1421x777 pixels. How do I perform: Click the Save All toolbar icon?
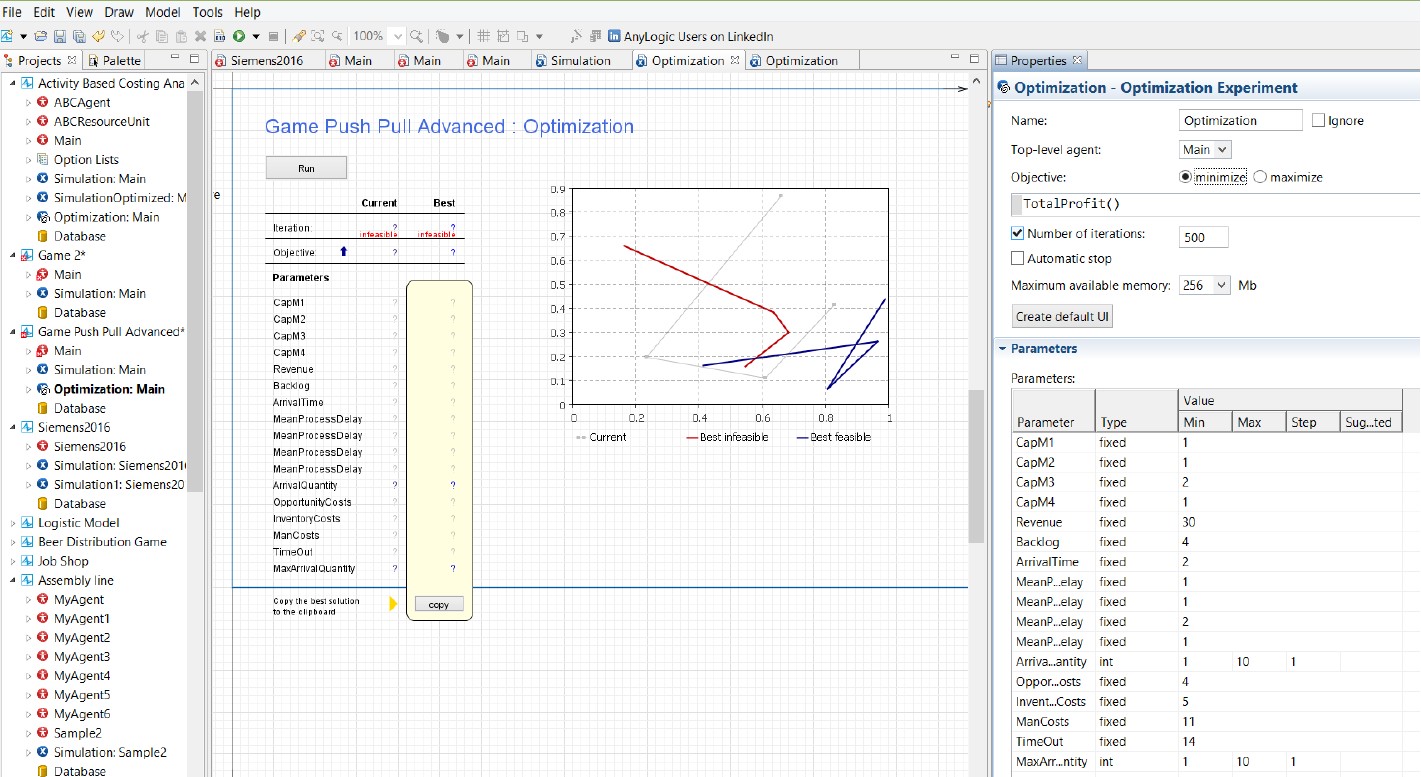(78, 36)
